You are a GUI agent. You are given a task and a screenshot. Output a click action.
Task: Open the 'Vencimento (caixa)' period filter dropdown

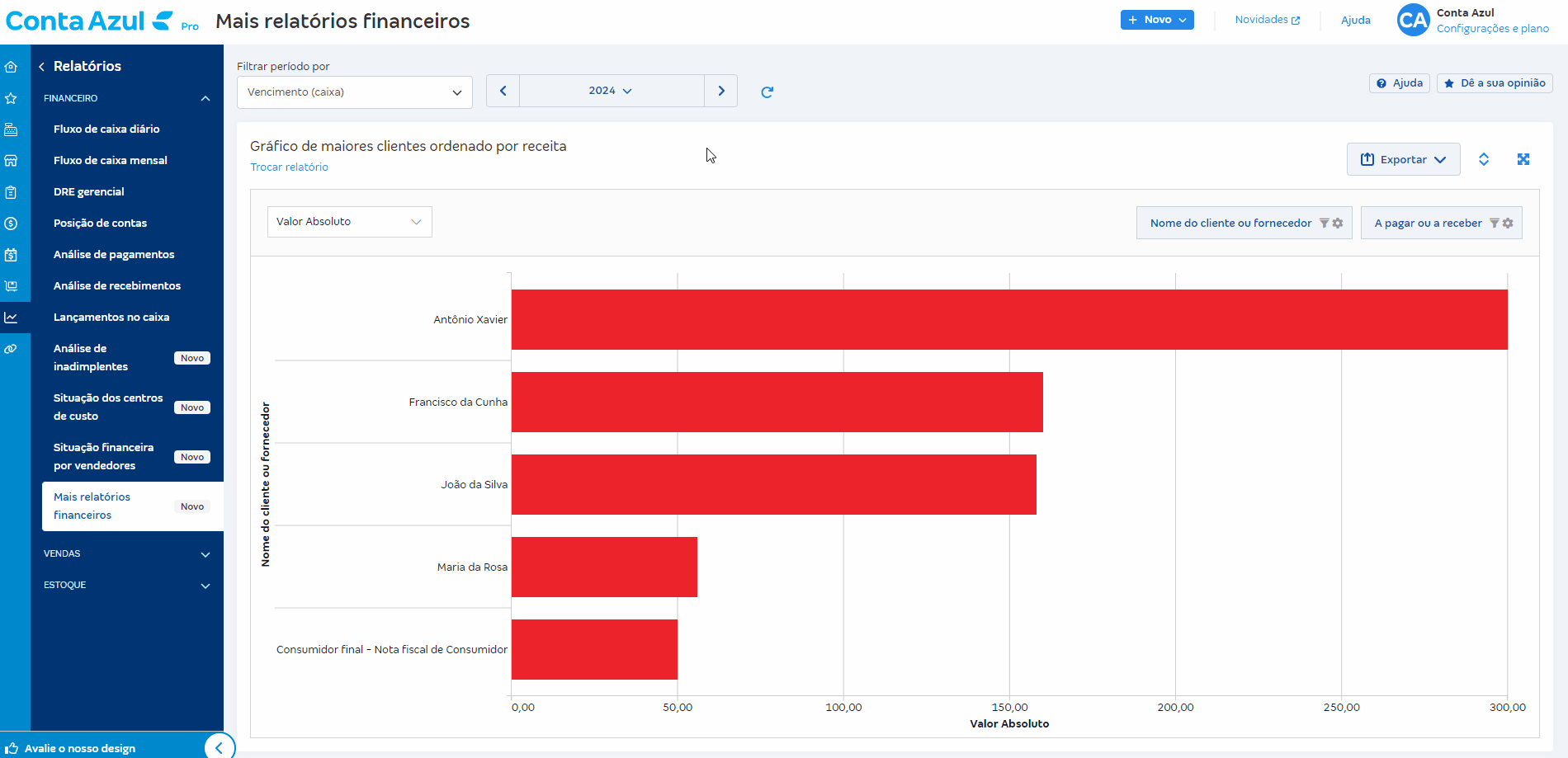(354, 92)
